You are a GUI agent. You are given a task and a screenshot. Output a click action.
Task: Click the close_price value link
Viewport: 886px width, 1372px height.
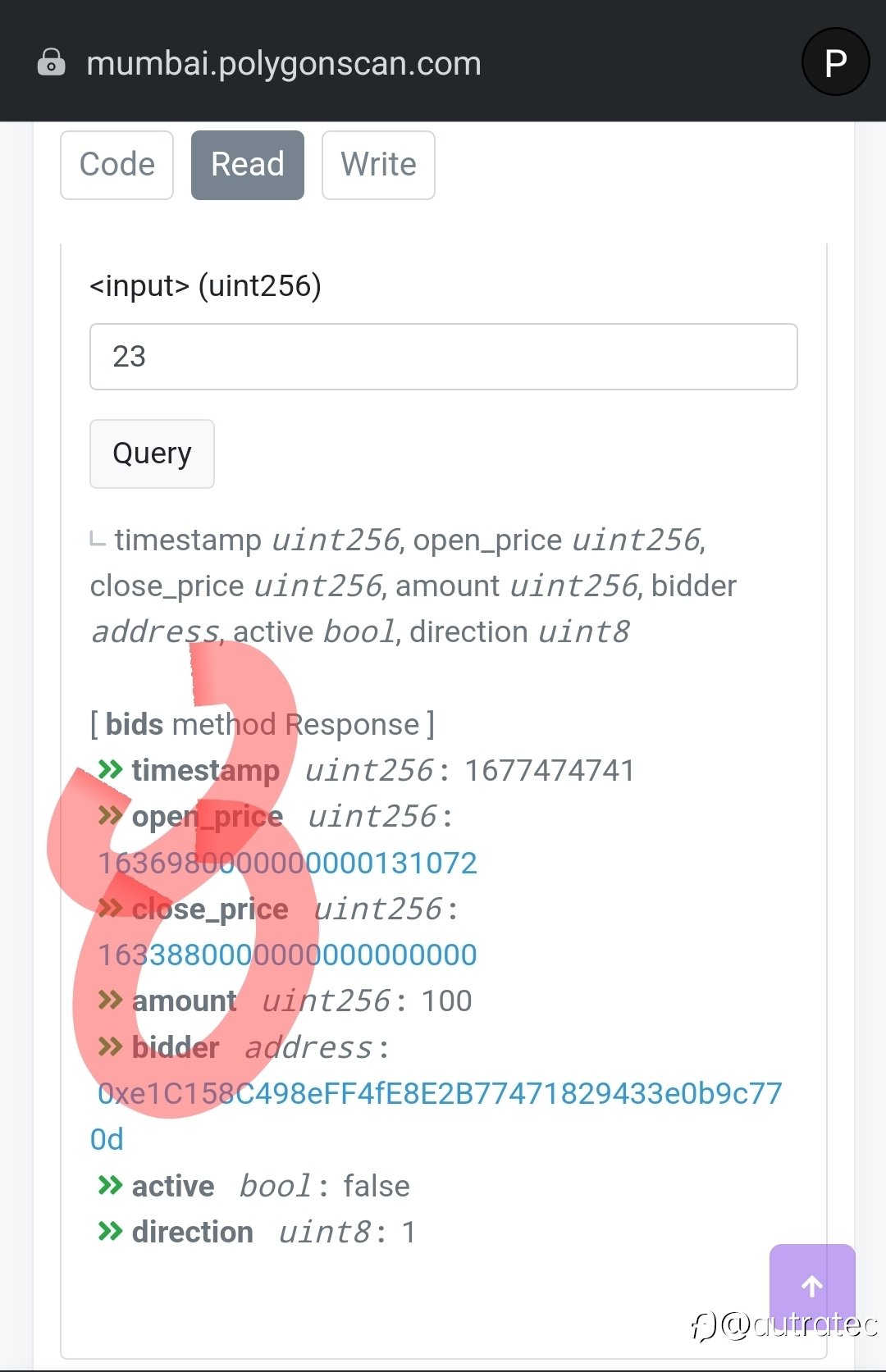[x=287, y=955]
